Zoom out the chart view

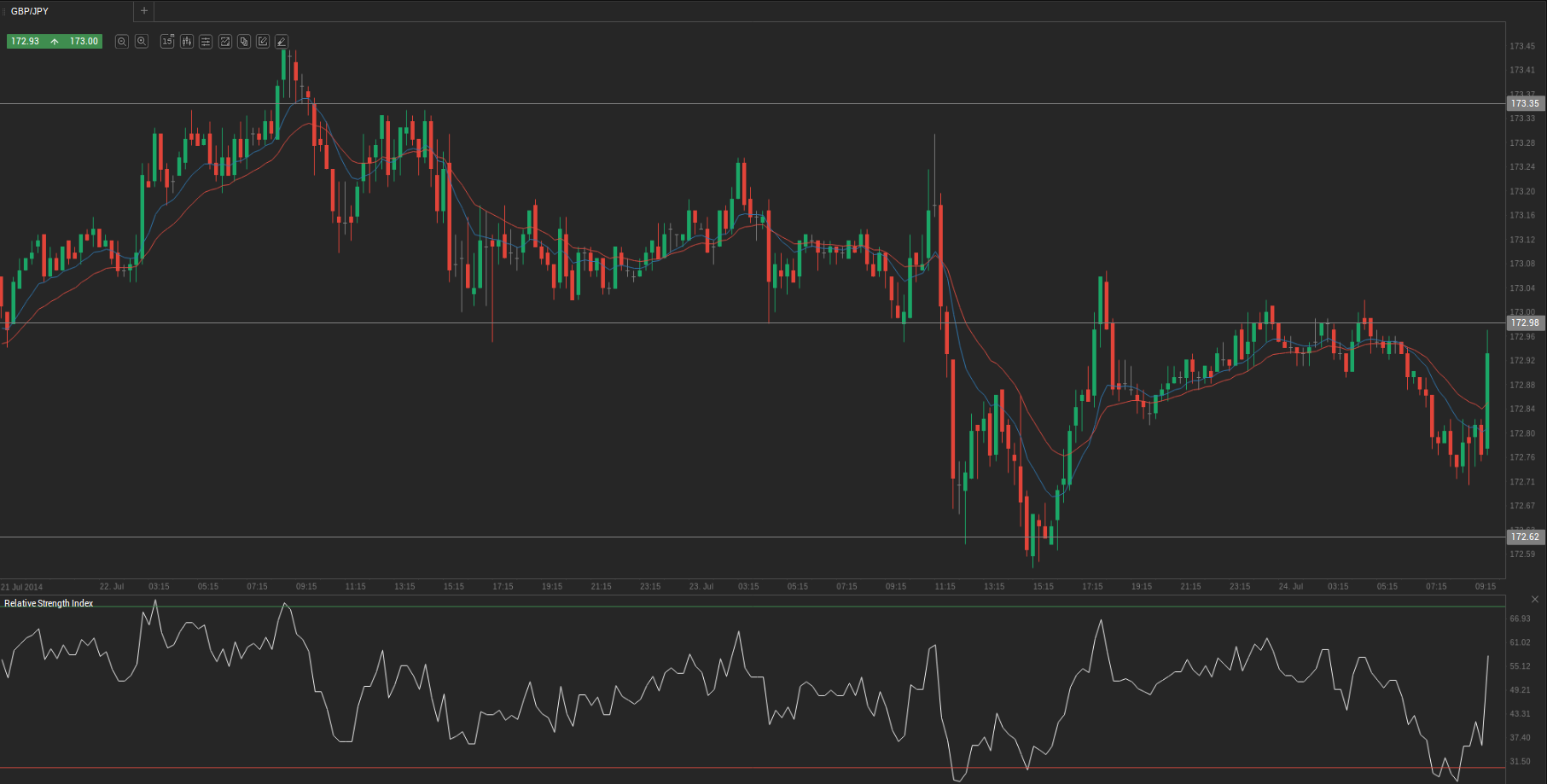click(x=122, y=41)
